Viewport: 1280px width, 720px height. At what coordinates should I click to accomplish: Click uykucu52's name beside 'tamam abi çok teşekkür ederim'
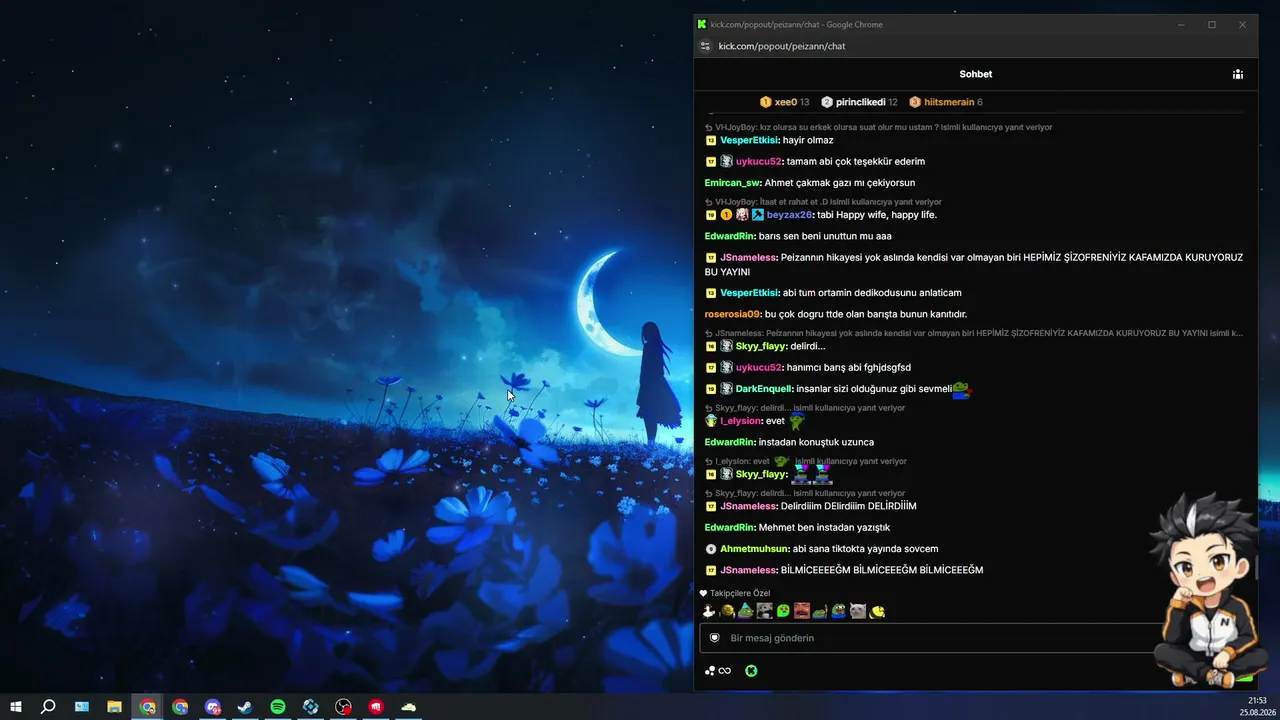click(759, 162)
